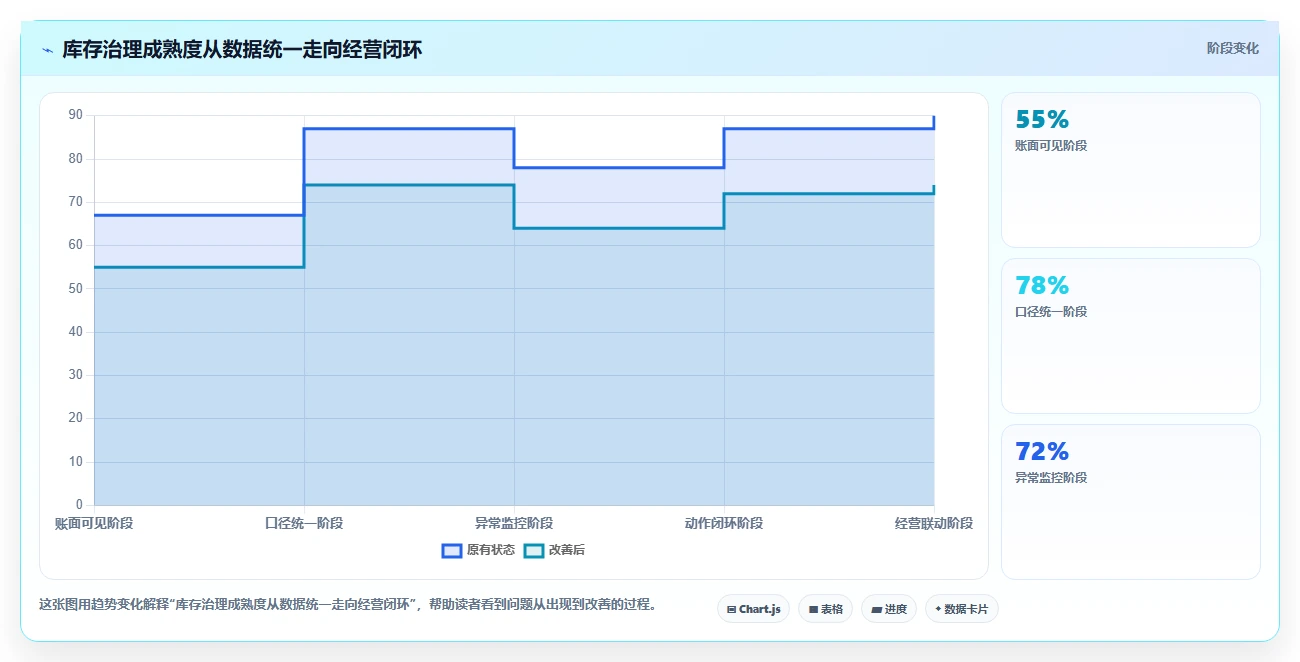Screen dimensions: 1300x662
Task: Click the 口径统一阶段 x-axis label
Action: pos(304,523)
